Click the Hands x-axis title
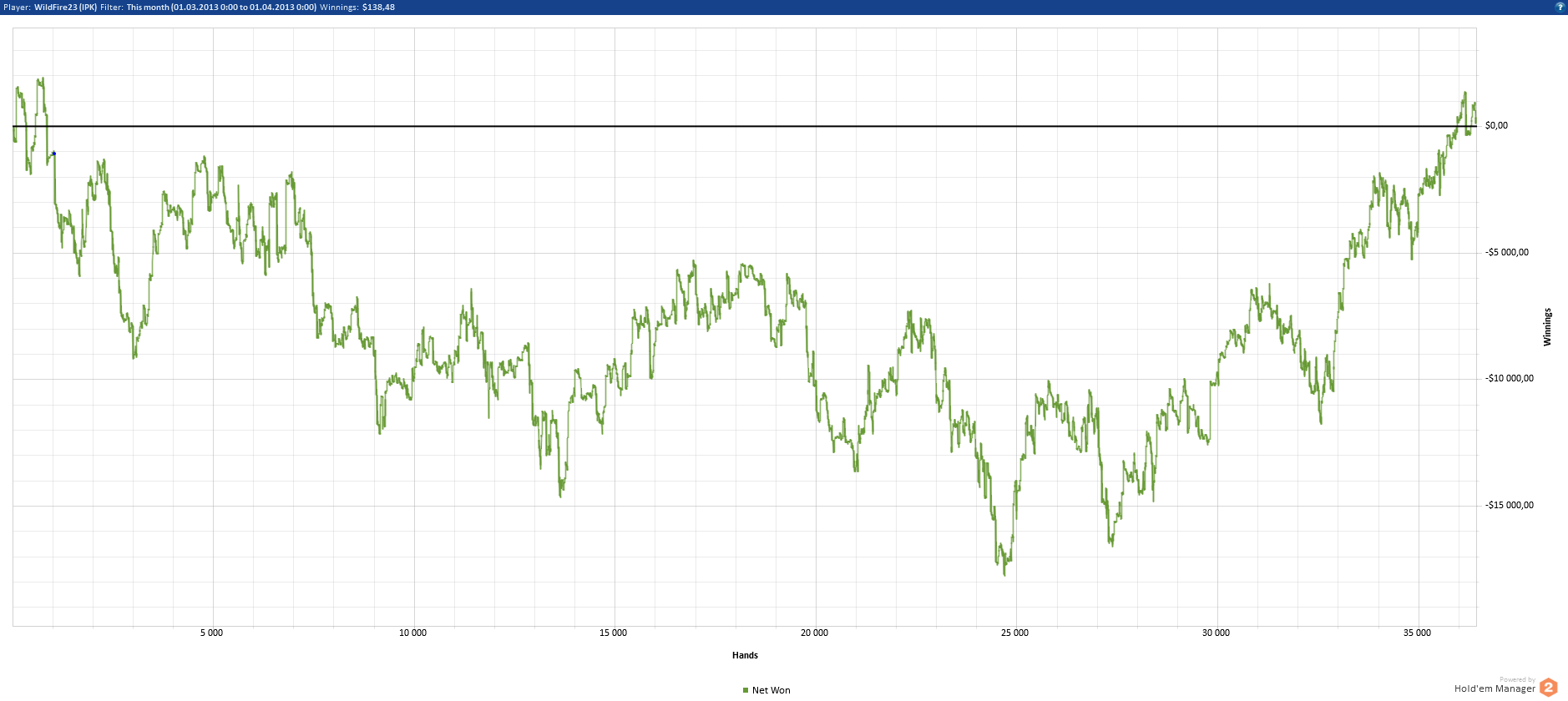Screen dimensions: 1568x701 click(x=745, y=655)
